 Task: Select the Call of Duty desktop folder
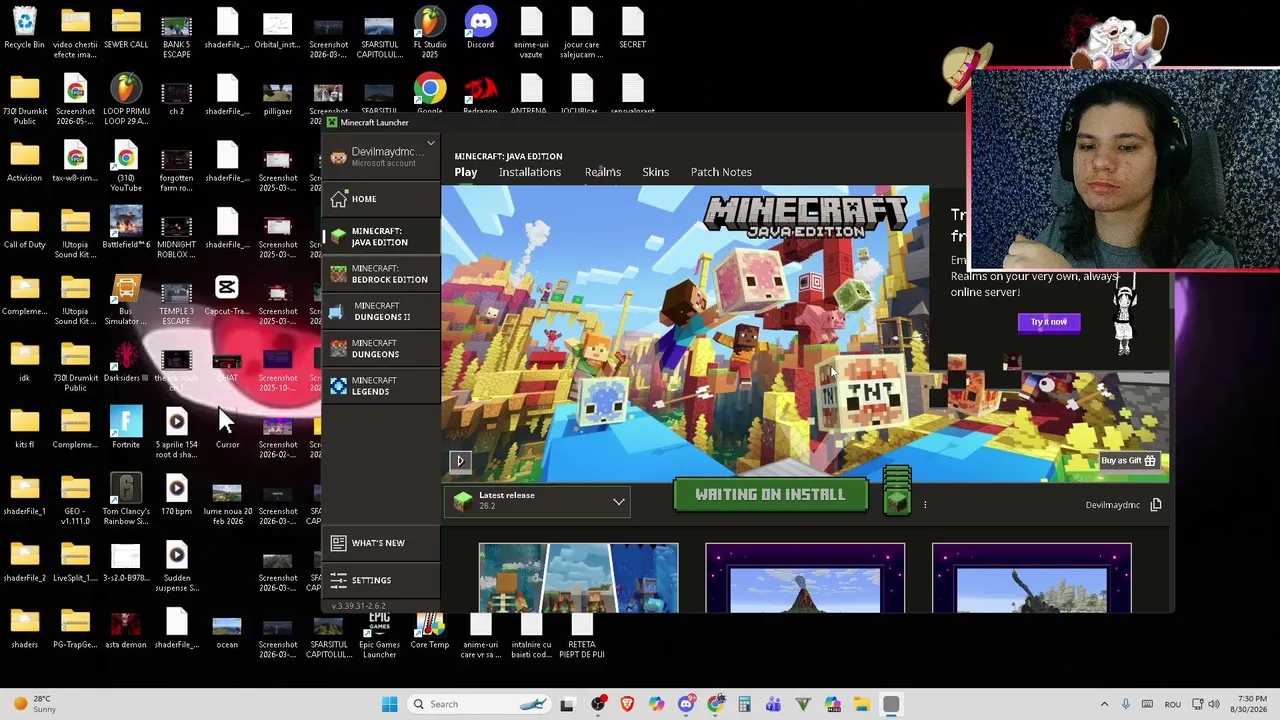(25, 228)
